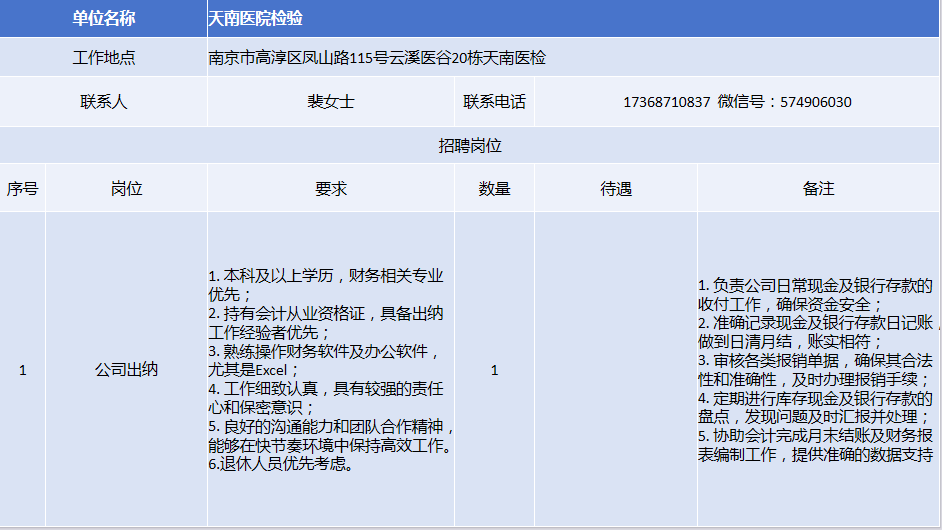Click the 联系人 label cell

(x=104, y=102)
